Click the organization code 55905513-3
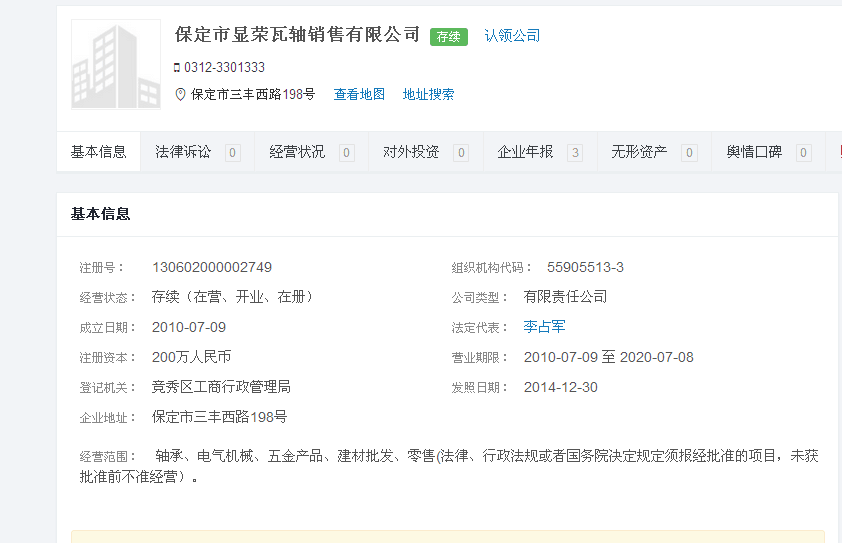842x543 pixels. pos(585,267)
